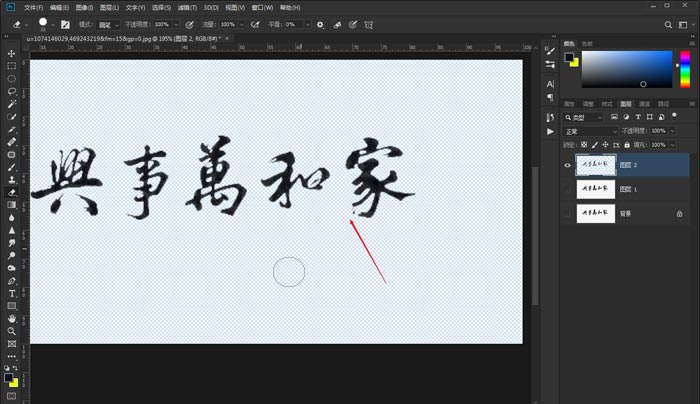
Task: Select the Blur droplet tool
Action: (12, 218)
